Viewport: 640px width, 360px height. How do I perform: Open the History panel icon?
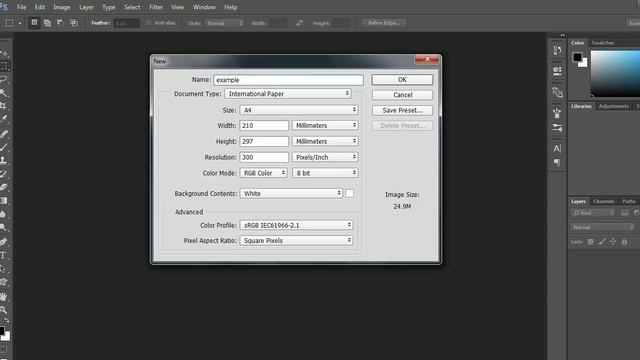(x=557, y=50)
